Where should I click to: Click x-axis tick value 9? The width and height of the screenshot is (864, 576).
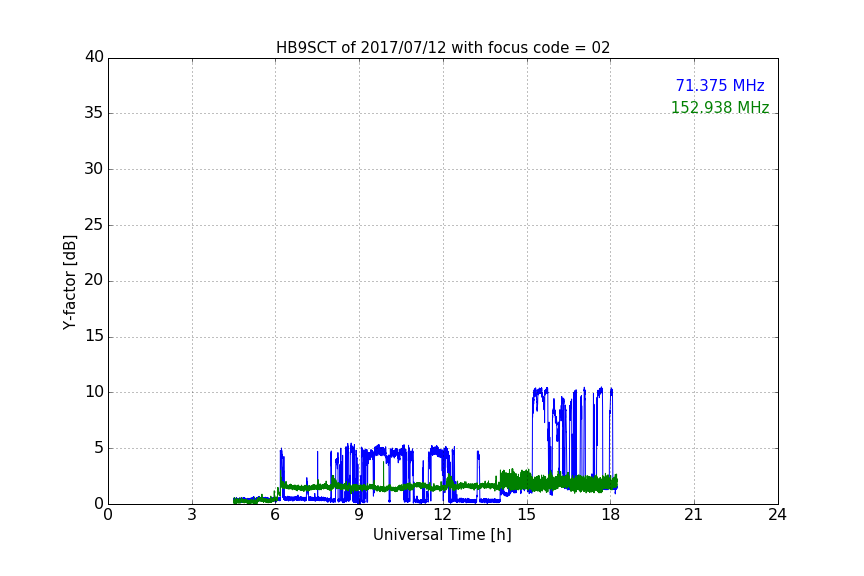(359, 515)
